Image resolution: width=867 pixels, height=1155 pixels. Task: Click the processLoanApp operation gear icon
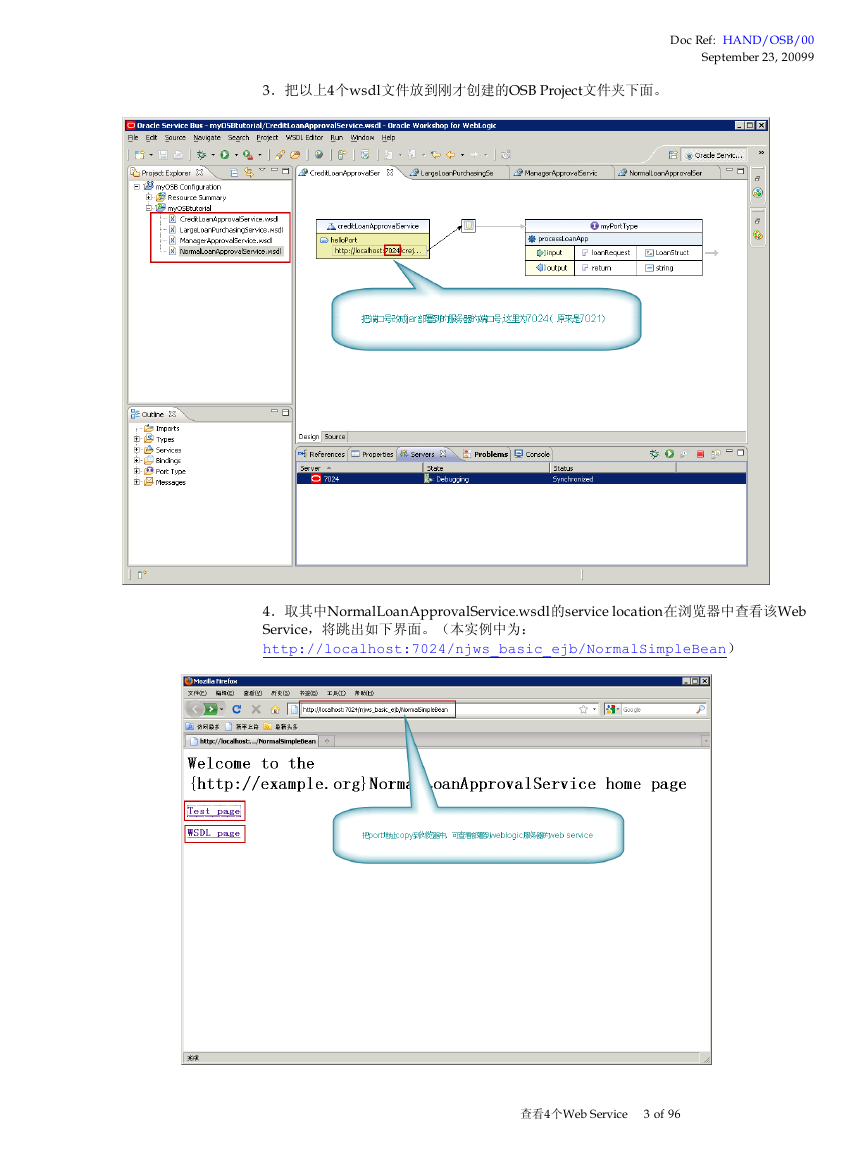(532, 239)
